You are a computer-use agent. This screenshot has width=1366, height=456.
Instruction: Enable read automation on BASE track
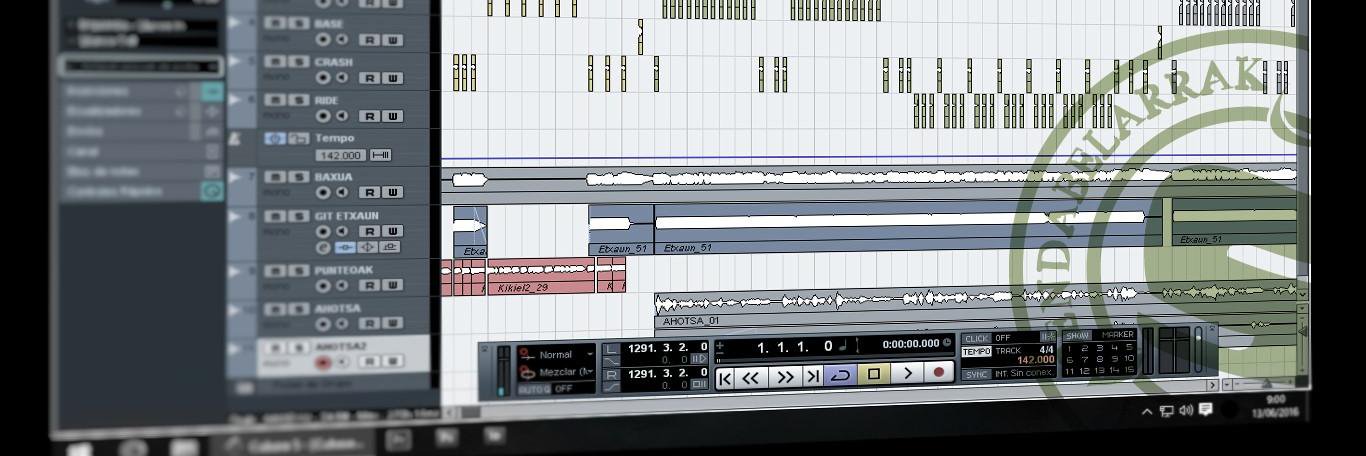[x=370, y=40]
